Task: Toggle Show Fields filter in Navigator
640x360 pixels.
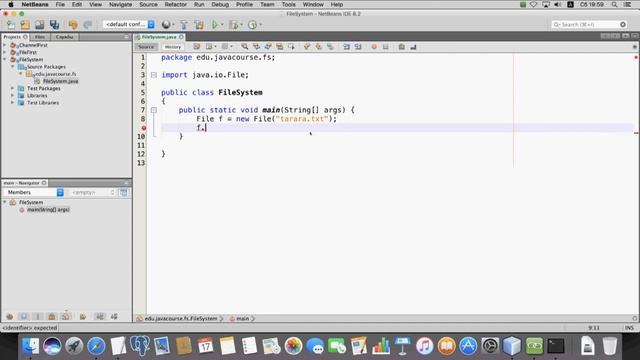Action: (24, 316)
